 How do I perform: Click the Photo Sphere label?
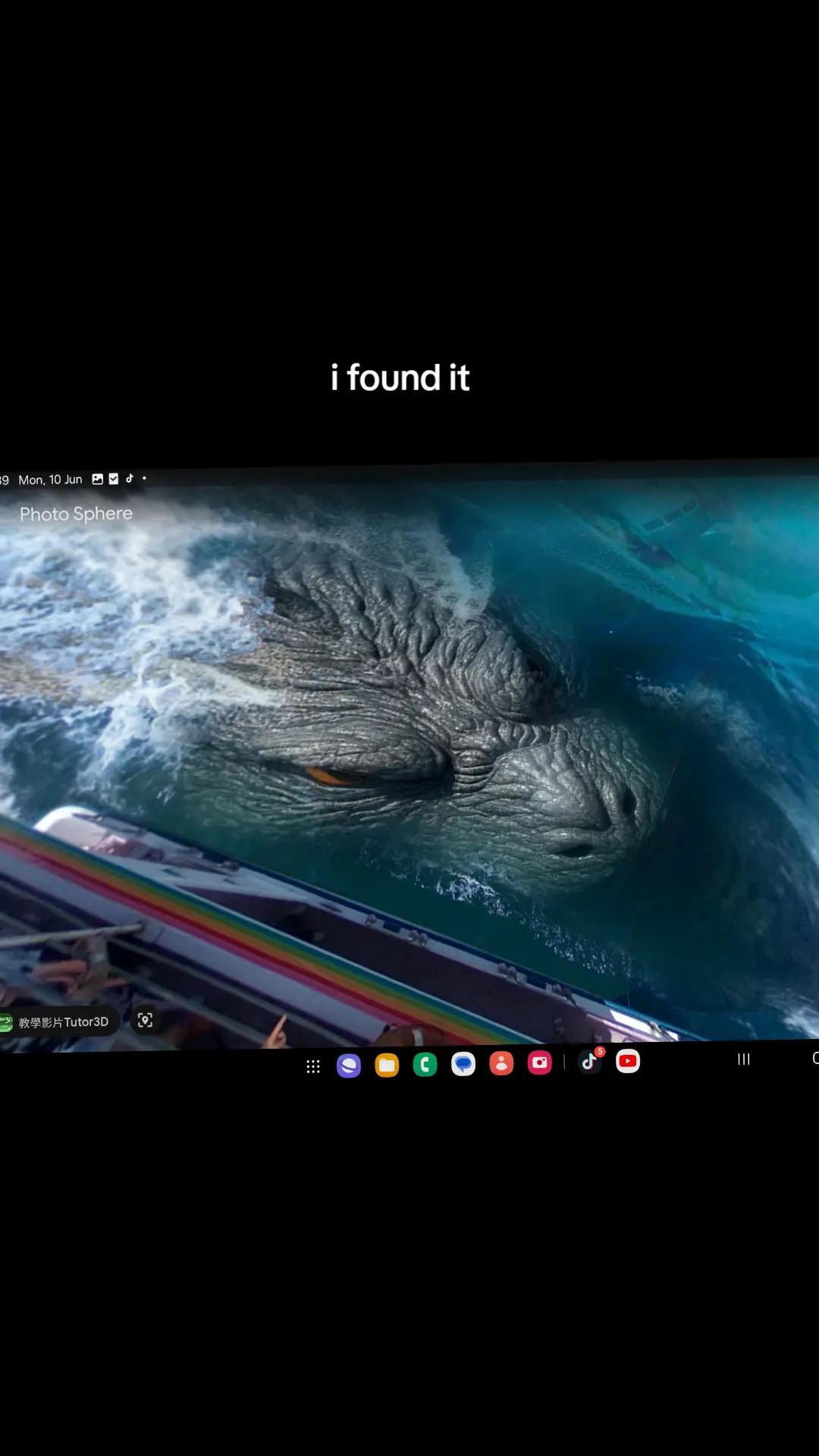coord(76,514)
